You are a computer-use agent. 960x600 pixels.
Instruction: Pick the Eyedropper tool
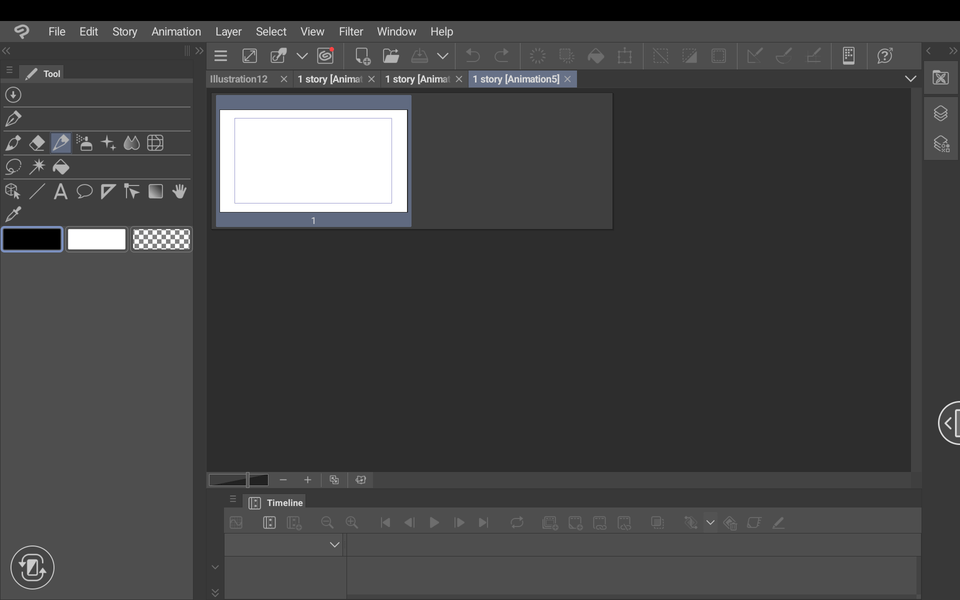pos(13,214)
